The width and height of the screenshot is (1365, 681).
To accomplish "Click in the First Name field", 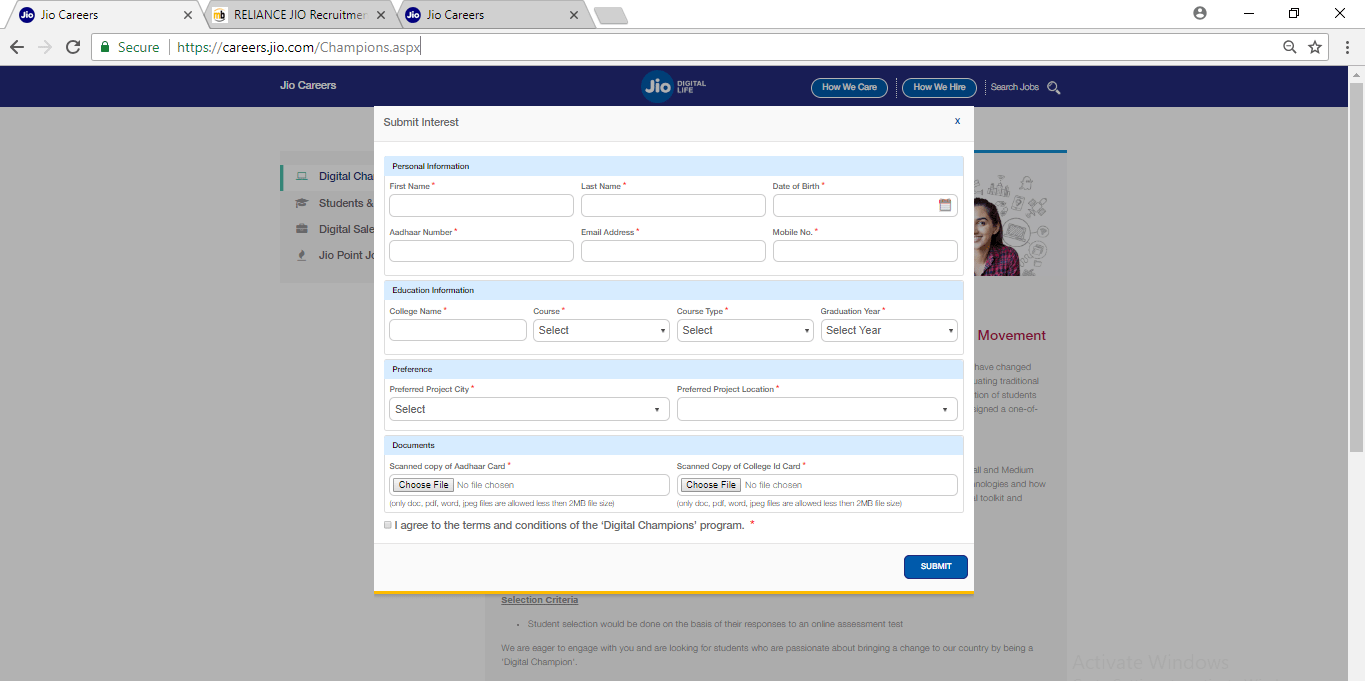I will 481,205.
